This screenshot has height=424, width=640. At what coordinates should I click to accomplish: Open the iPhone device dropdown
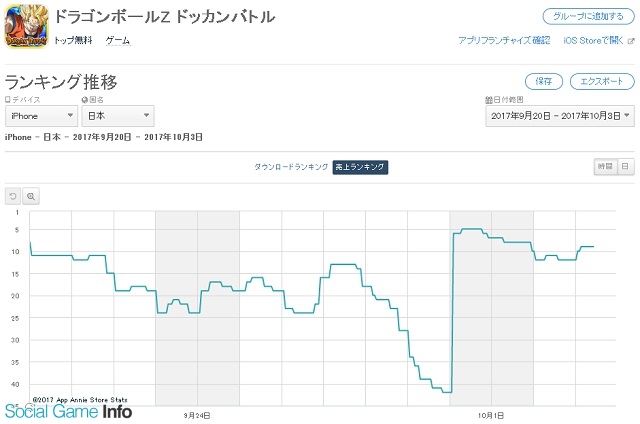[x=41, y=116]
